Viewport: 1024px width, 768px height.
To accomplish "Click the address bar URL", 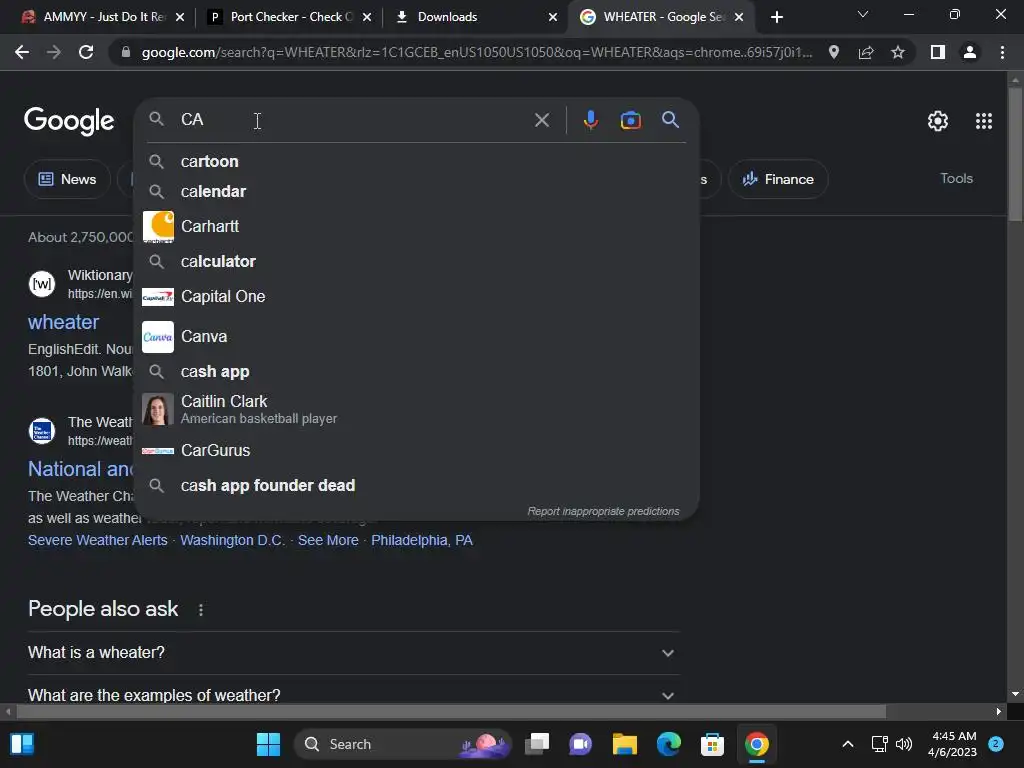I will [x=477, y=52].
